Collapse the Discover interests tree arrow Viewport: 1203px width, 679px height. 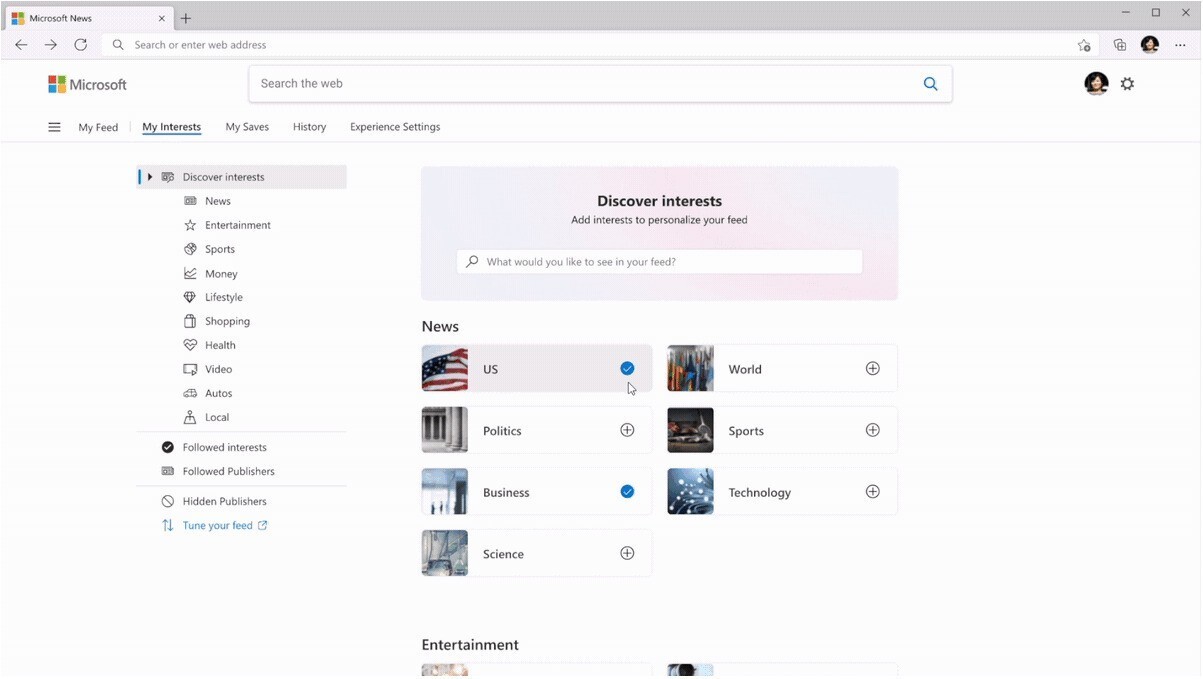point(150,177)
